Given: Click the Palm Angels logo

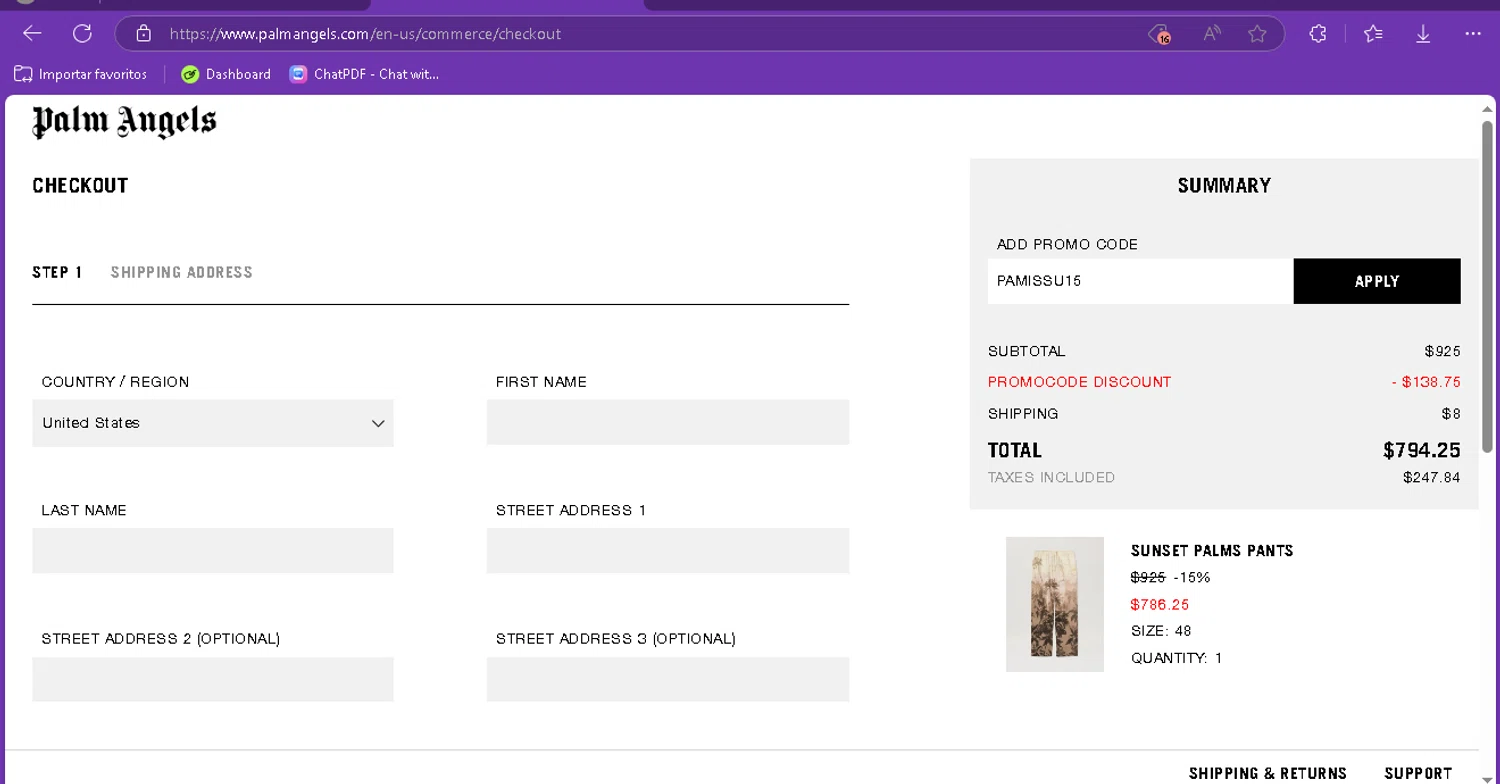Looking at the screenshot, I should click(x=124, y=121).
